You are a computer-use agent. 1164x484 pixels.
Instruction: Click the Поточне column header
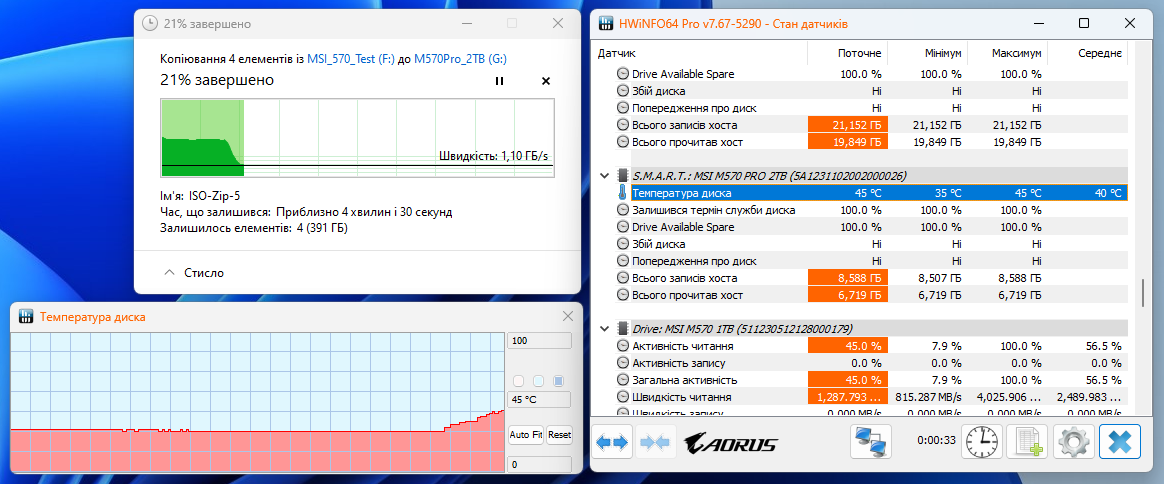tap(848, 54)
